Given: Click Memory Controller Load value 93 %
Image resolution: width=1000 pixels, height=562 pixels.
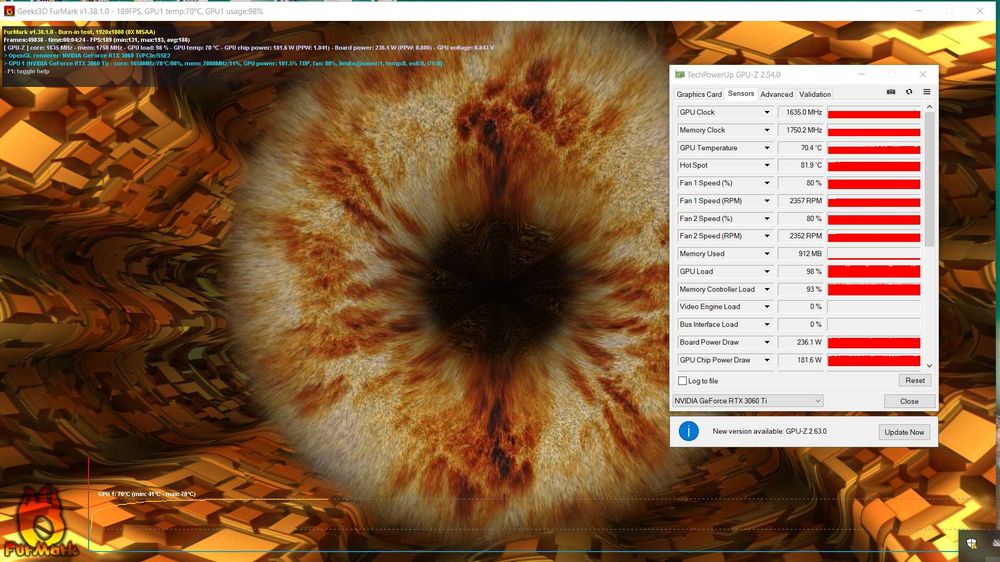Looking at the screenshot, I should coord(800,290).
